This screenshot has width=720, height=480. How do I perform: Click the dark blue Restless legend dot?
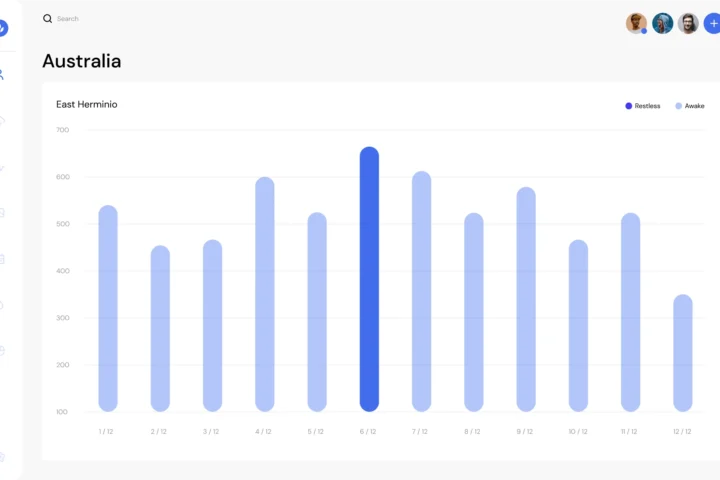coord(629,106)
